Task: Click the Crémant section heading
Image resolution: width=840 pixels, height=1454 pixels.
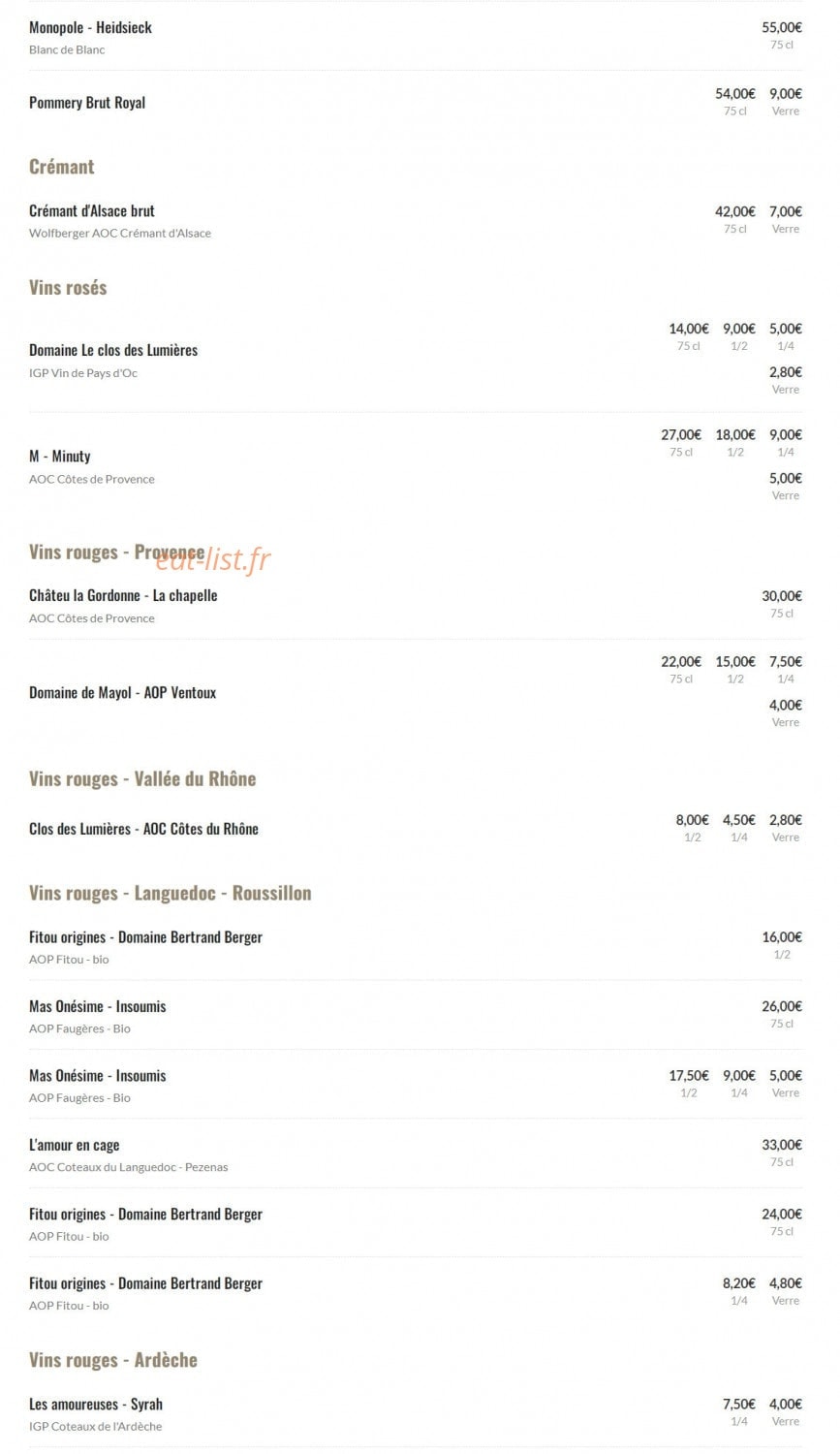Action: tap(62, 167)
